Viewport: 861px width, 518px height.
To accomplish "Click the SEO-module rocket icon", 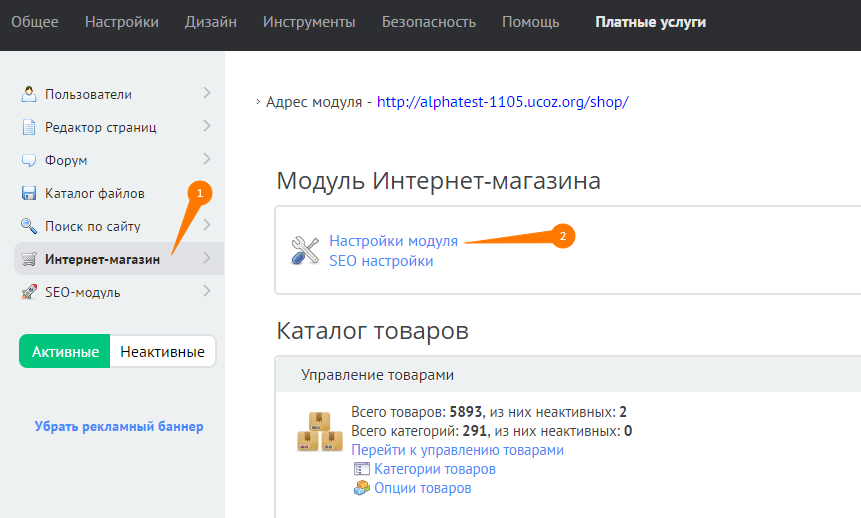I will coord(29,292).
